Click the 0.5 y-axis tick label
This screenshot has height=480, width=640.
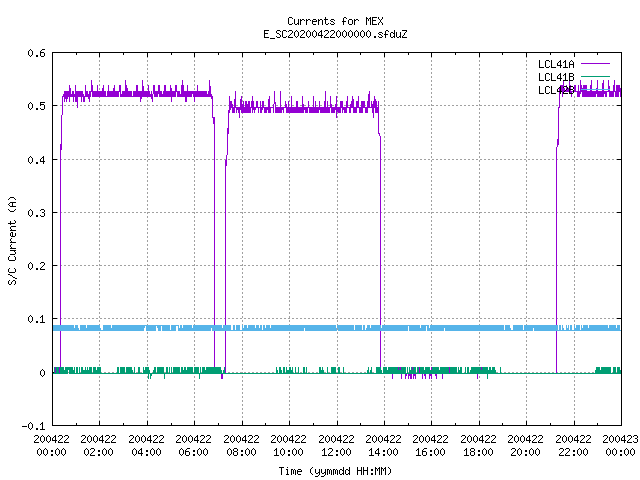[x=36, y=106]
